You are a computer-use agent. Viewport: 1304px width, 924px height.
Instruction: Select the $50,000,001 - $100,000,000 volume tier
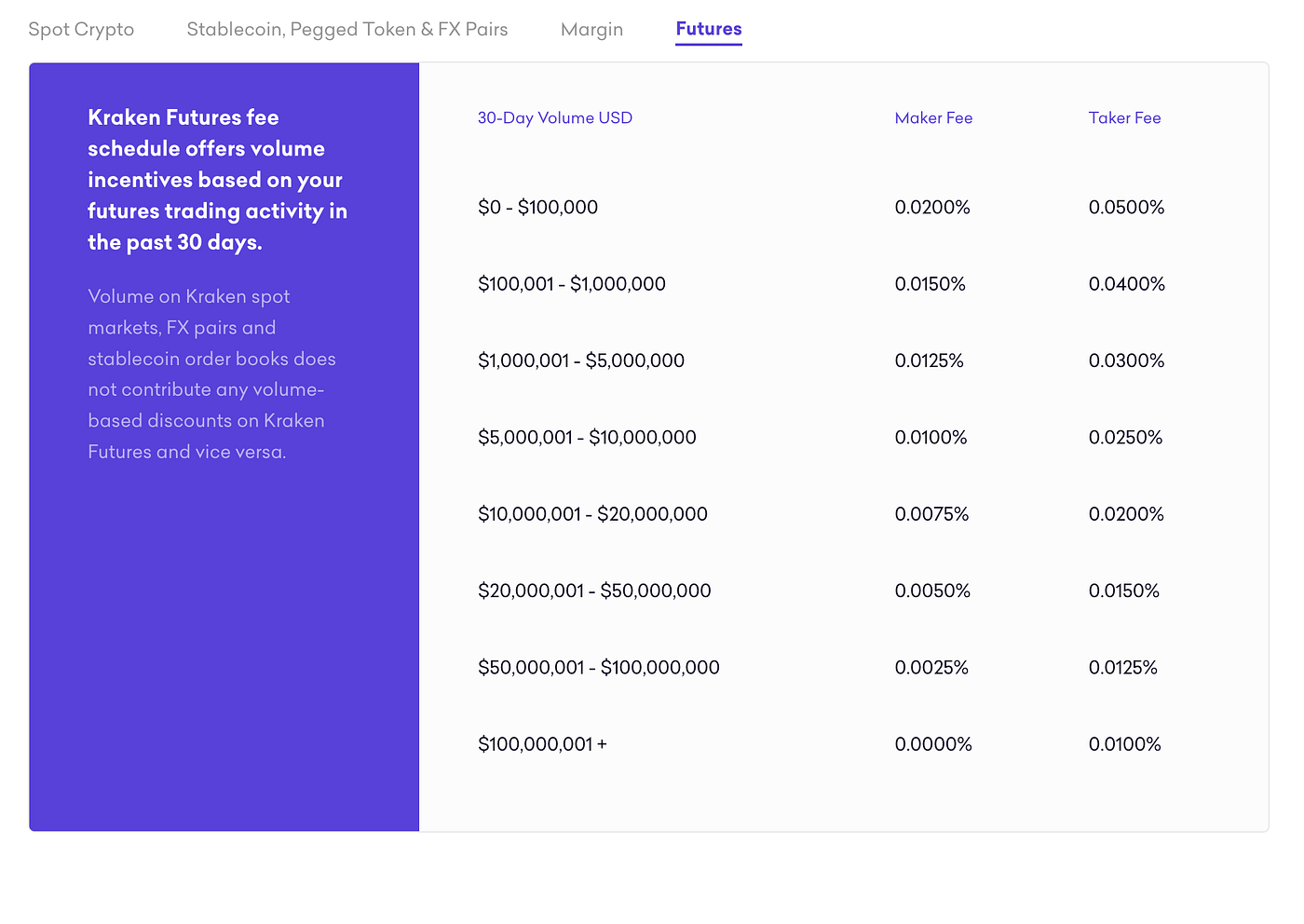point(599,667)
